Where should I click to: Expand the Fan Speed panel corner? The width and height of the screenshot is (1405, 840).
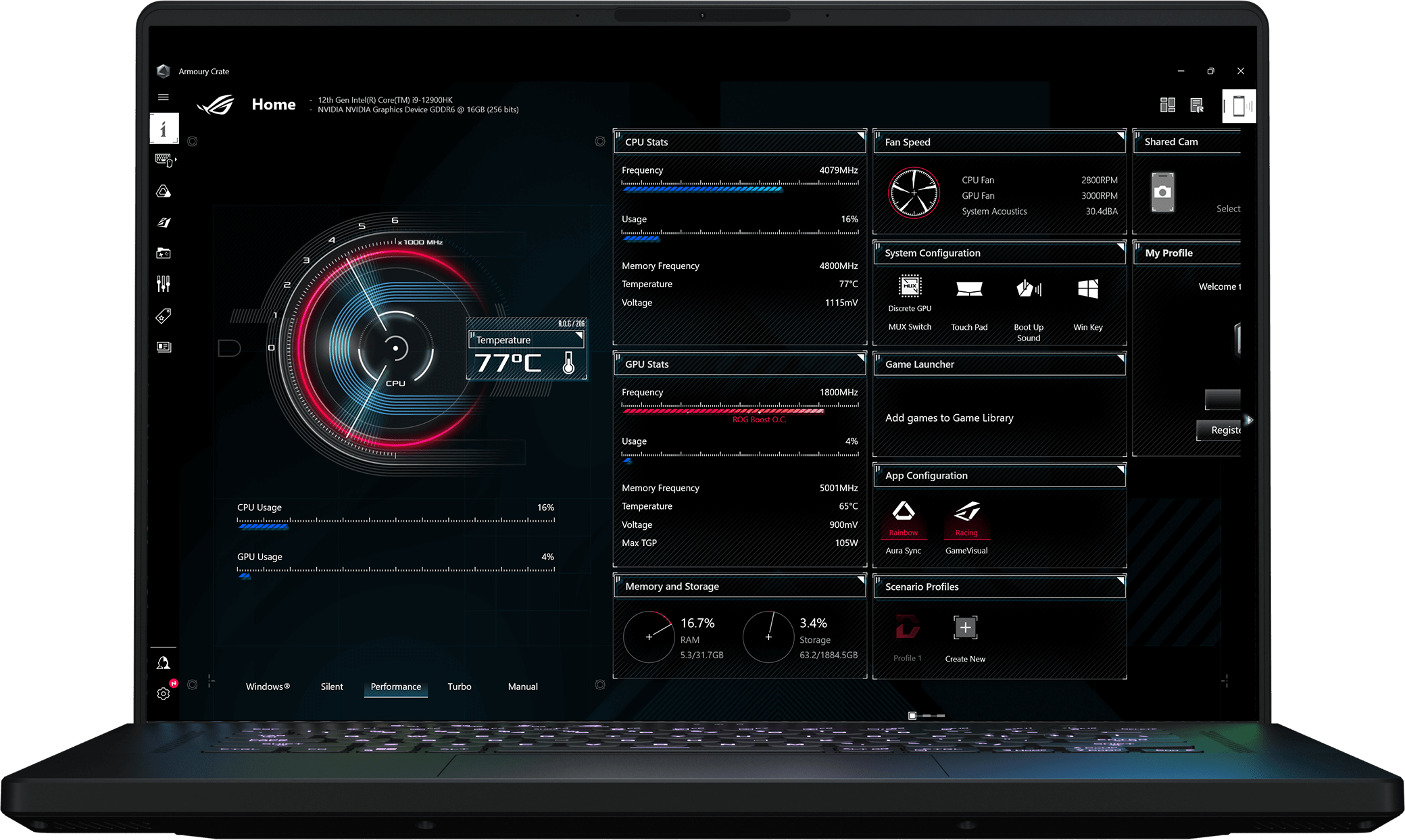point(1120,136)
